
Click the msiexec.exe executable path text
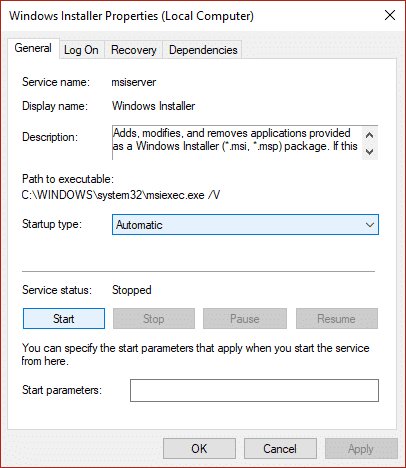(121, 195)
